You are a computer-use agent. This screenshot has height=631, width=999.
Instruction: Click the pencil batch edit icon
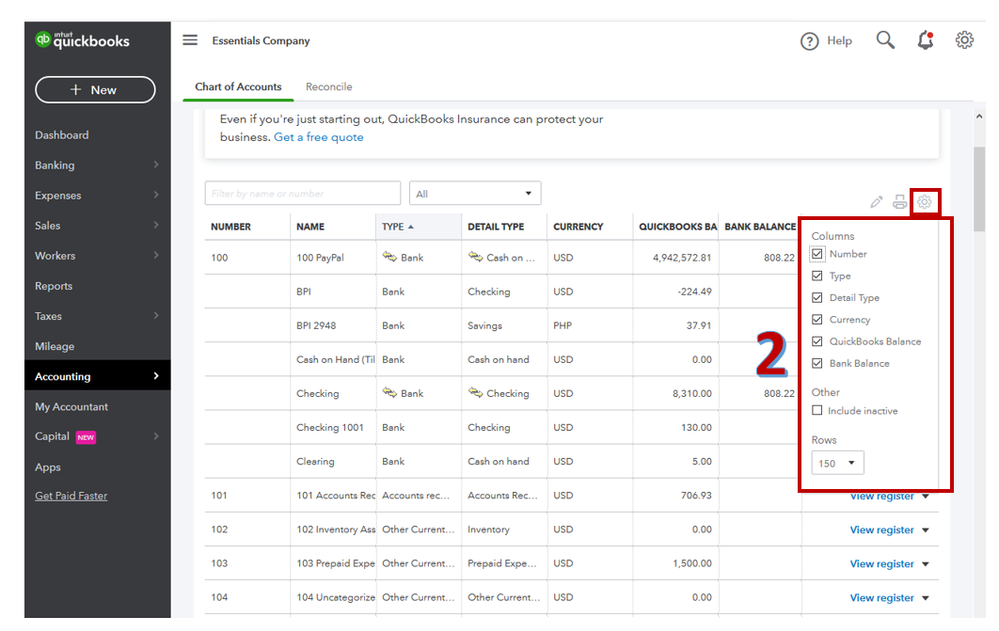click(876, 202)
